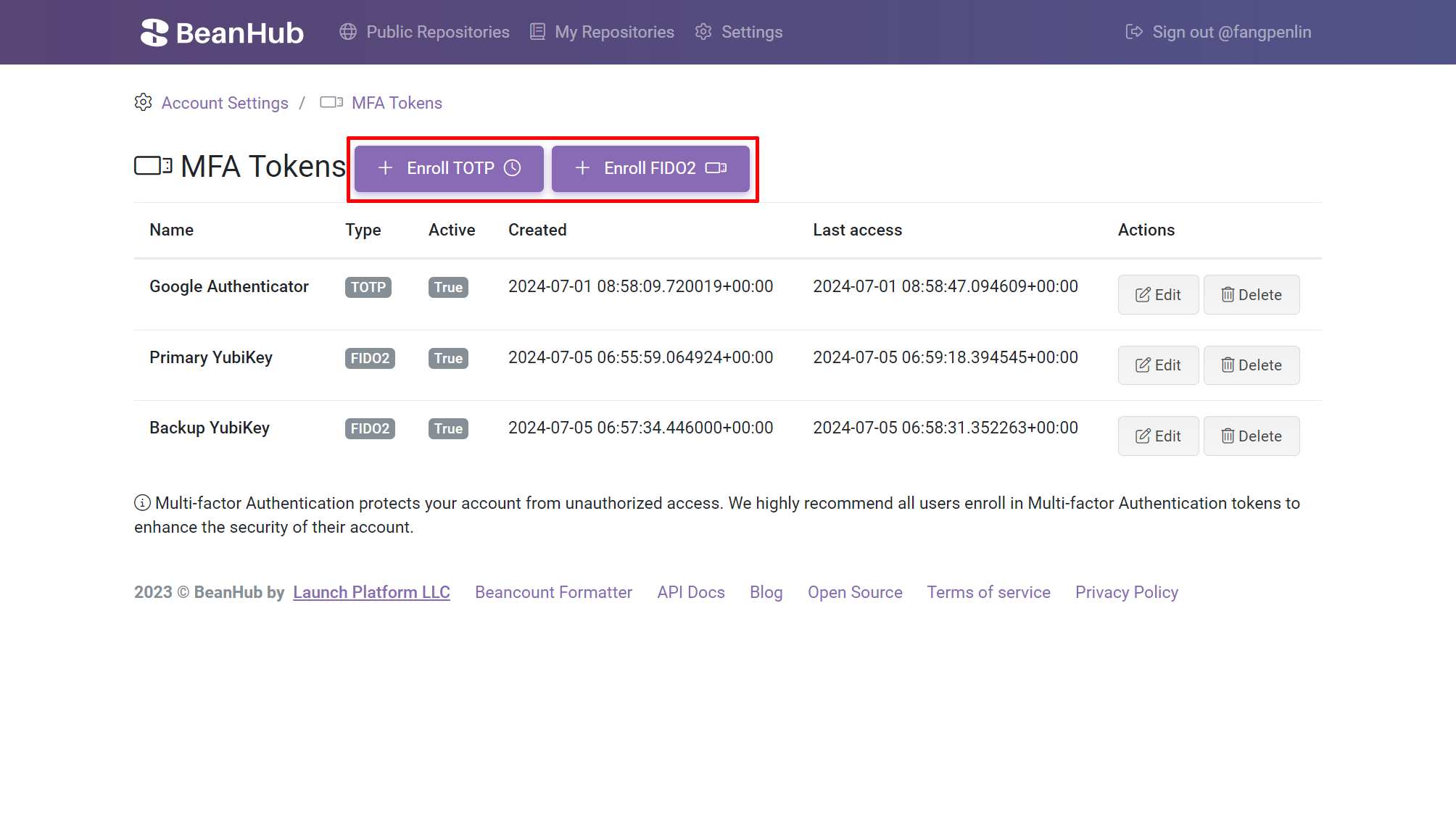
Task: Click Enroll TOTP button
Action: (448, 168)
